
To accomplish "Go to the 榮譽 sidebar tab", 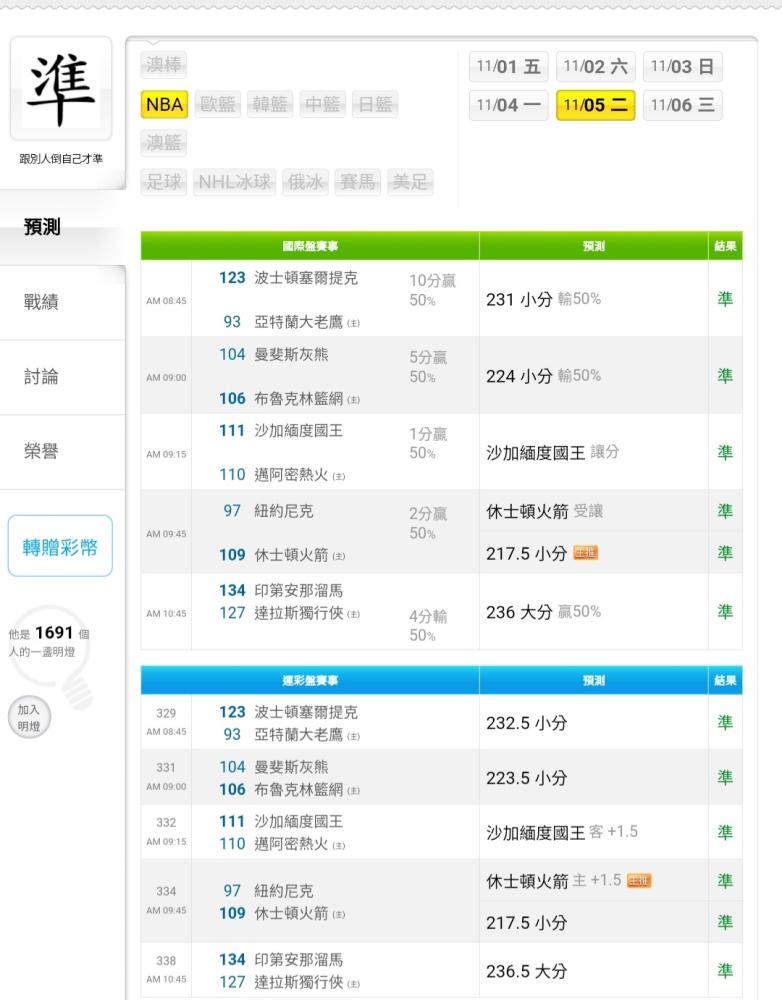I will click(x=41, y=452).
